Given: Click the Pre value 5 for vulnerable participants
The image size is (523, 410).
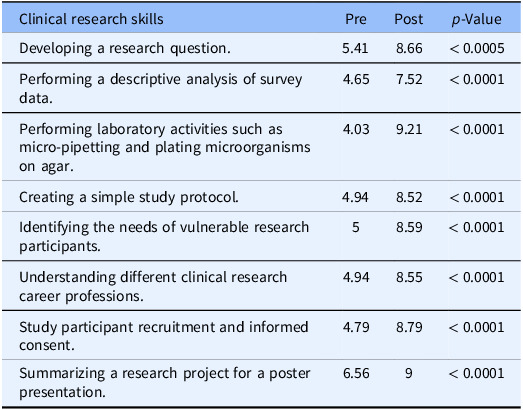Looking at the screenshot, I should (356, 227).
